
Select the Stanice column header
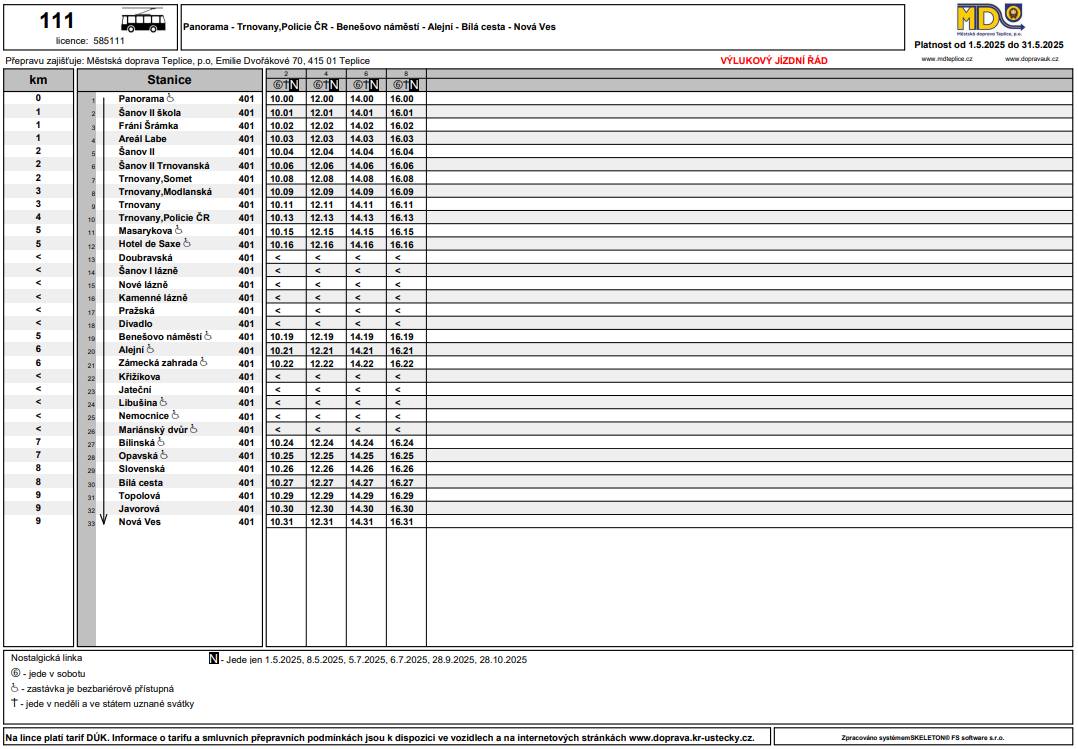tap(169, 80)
